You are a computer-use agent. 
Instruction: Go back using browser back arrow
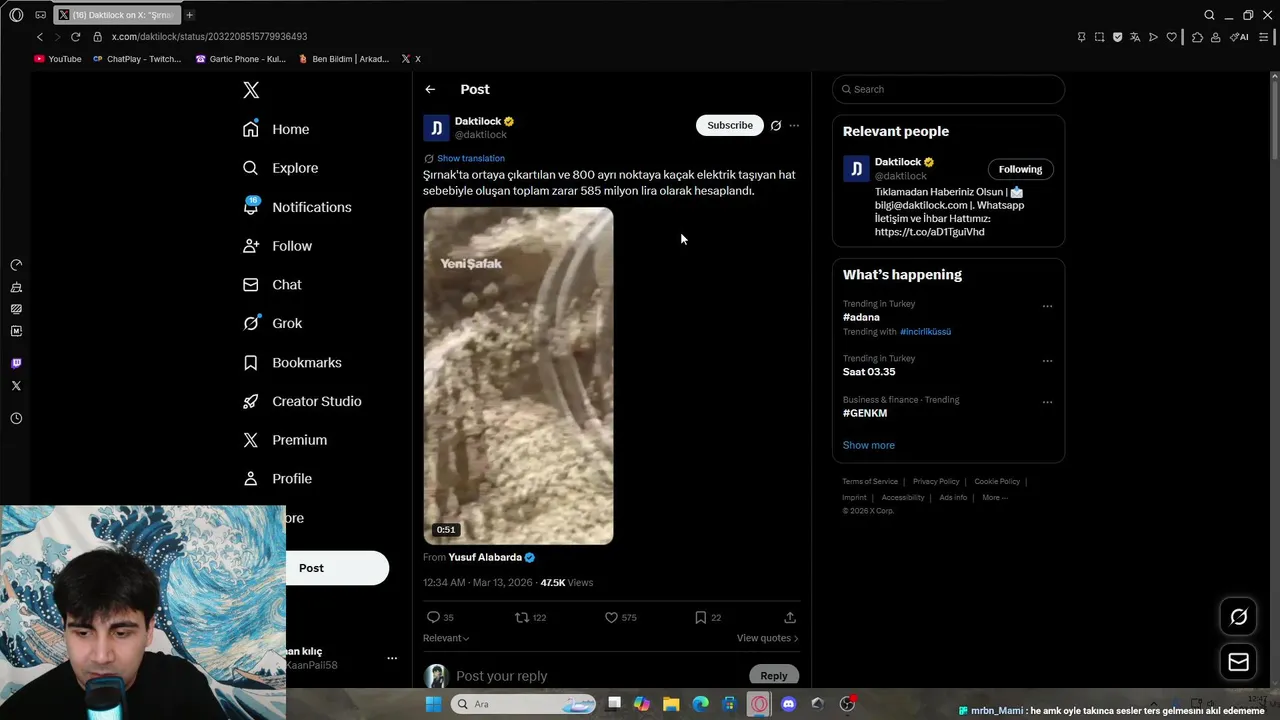(x=40, y=37)
